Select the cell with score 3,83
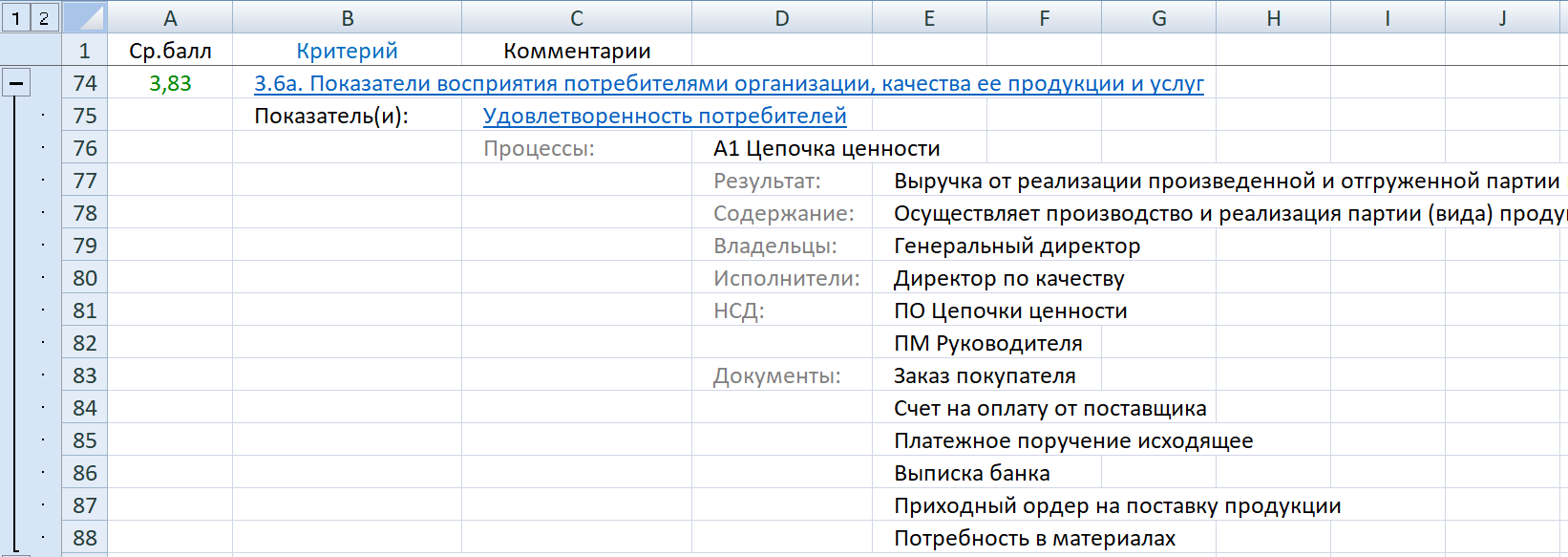Viewport: 1568px width, 557px height. [170, 84]
